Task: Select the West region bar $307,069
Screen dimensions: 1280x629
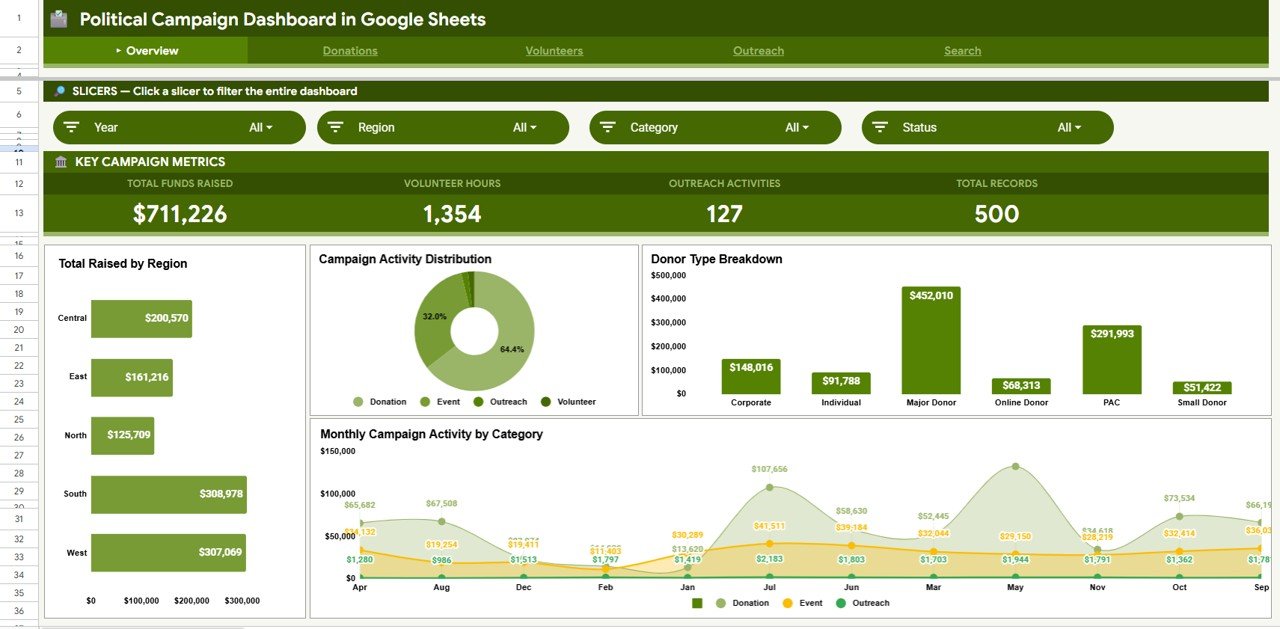Action: tap(168, 553)
